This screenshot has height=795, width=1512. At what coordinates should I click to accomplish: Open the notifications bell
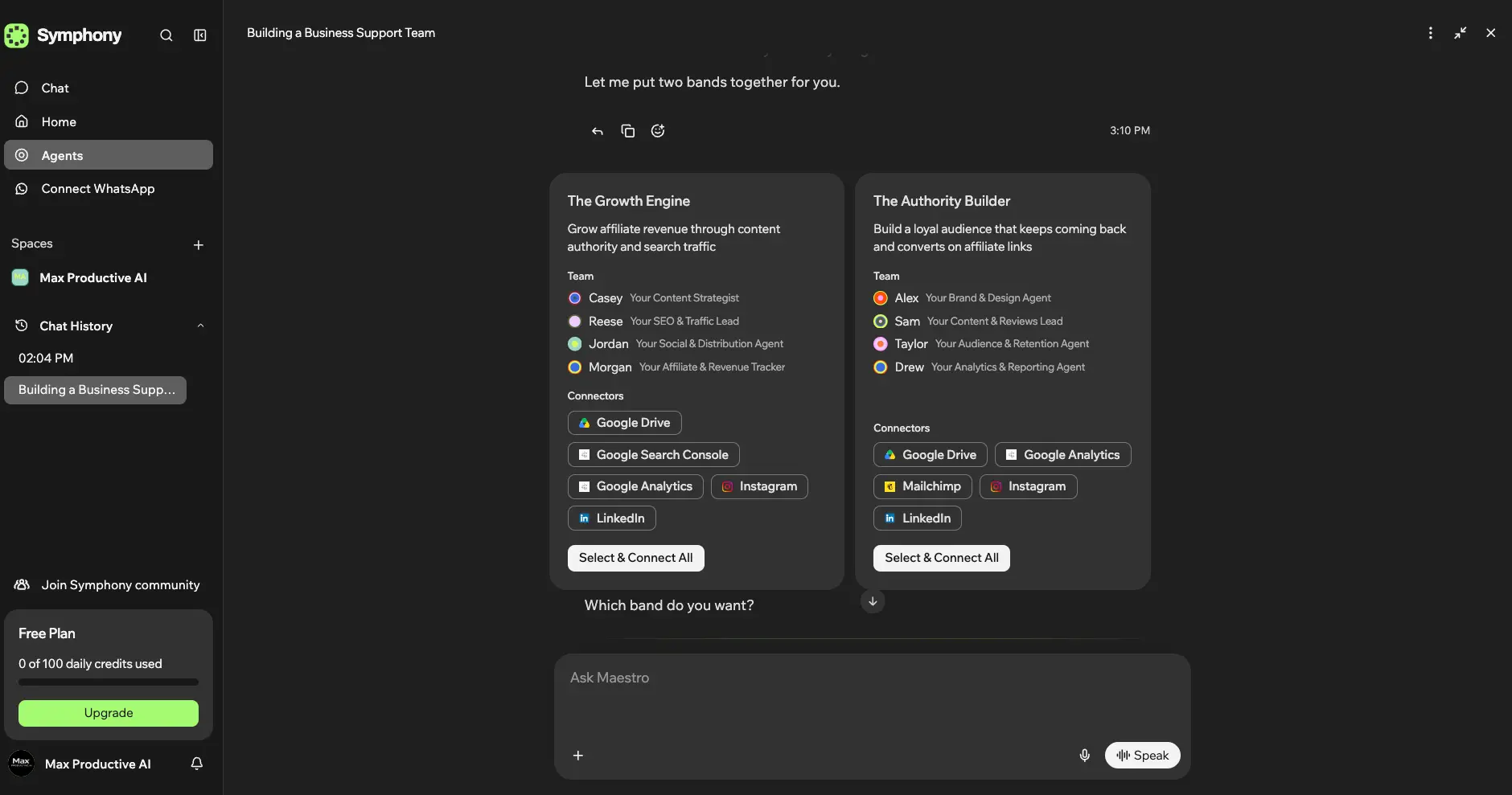pyautogui.click(x=197, y=764)
